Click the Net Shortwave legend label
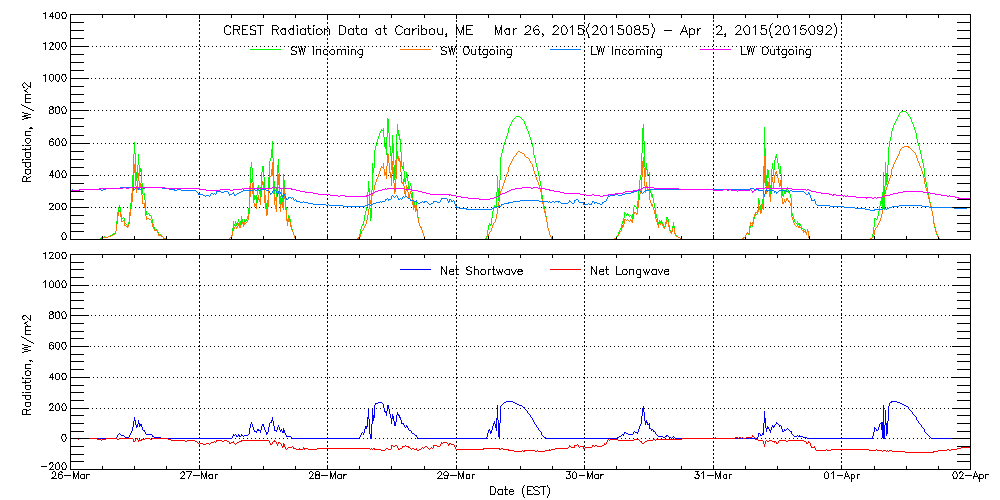The width and height of the screenshot is (1000, 500). 483,271
